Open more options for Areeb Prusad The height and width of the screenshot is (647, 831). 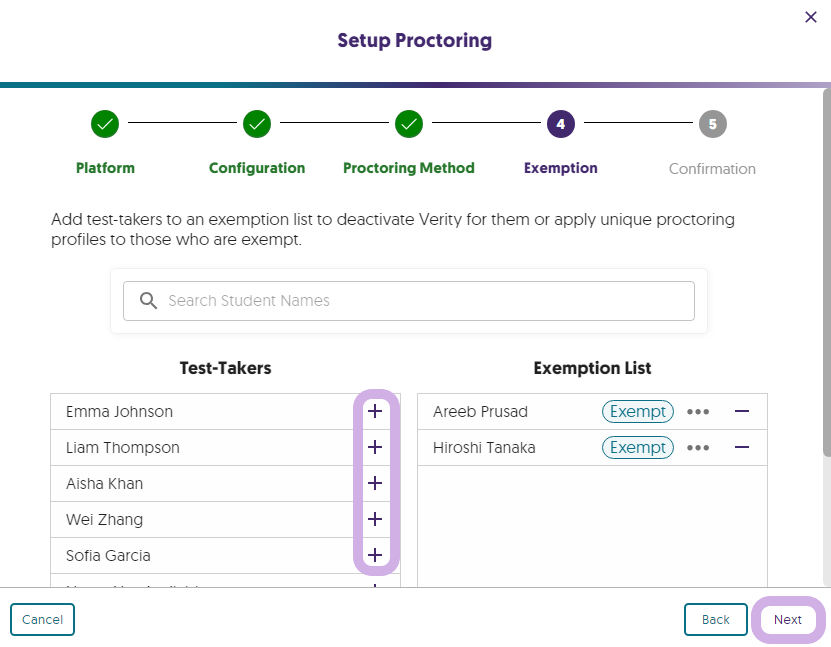[698, 411]
